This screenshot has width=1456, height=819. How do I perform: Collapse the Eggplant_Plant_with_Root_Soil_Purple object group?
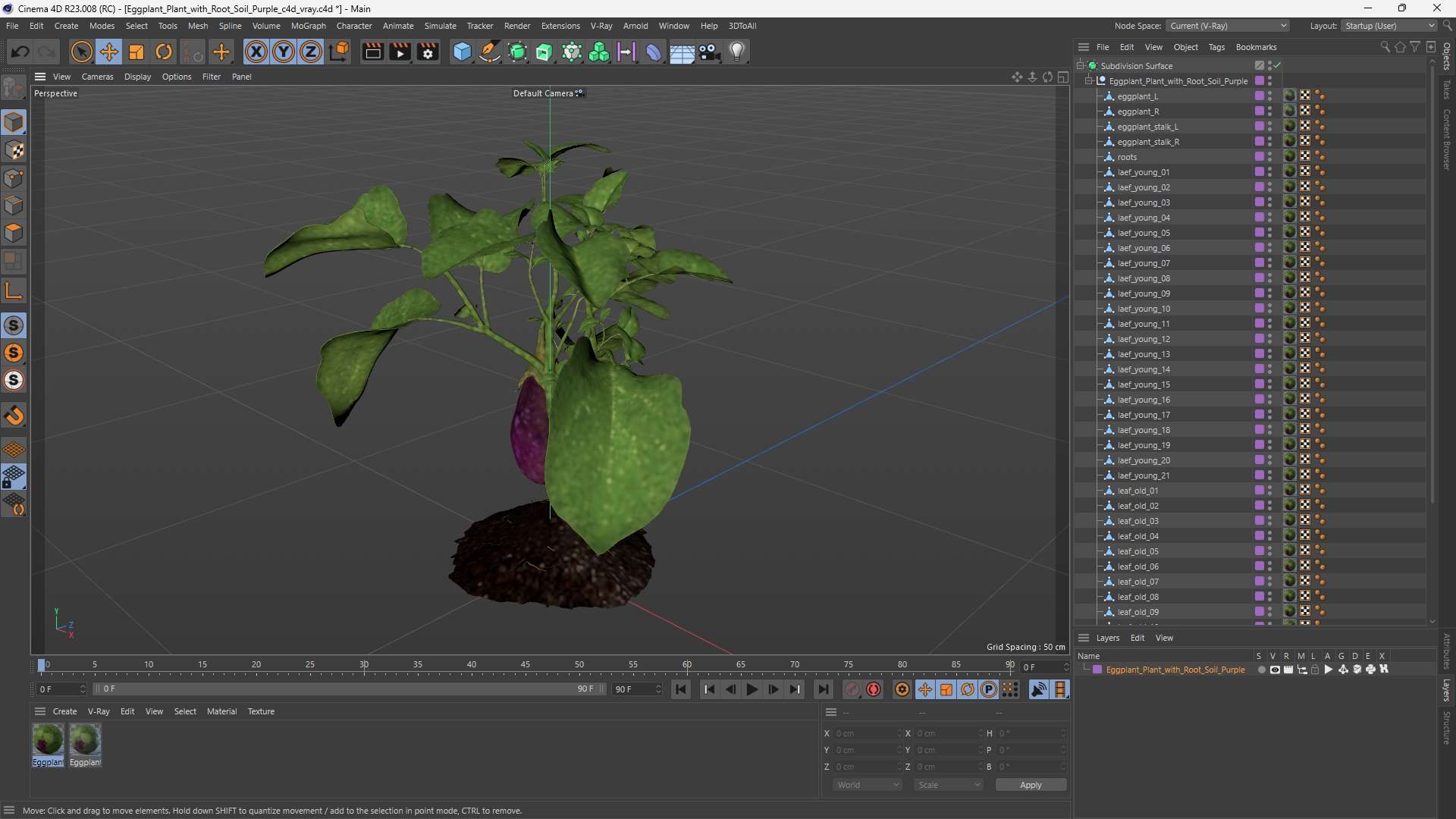click(1089, 81)
